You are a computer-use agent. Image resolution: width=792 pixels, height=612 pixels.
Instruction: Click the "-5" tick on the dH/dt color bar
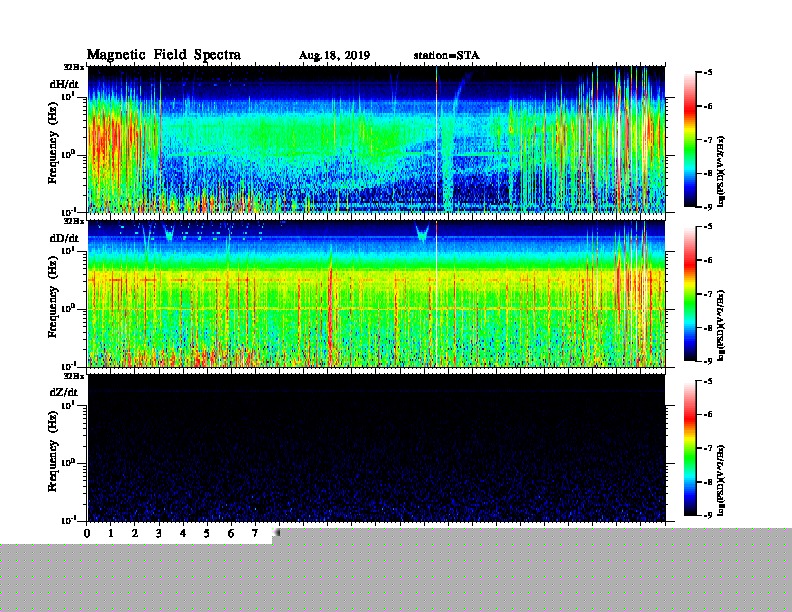[708, 72]
